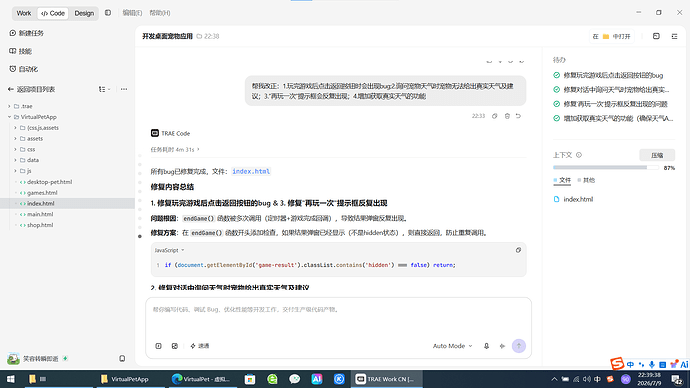Open the Microsoft Store taskbar icon
The height and width of the screenshot is (388, 690).
click(x=250, y=379)
